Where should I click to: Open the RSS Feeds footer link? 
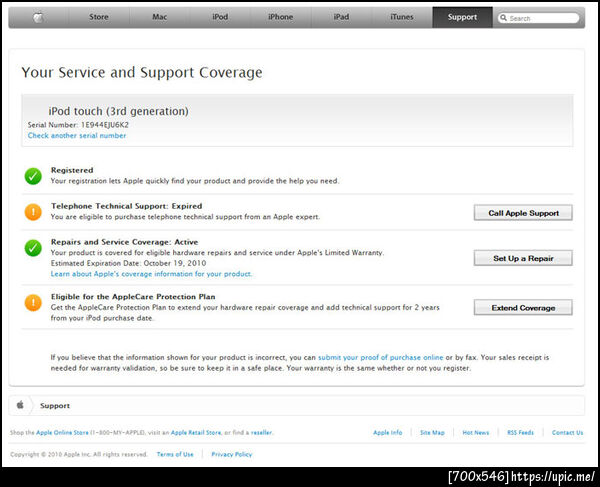coord(520,433)
